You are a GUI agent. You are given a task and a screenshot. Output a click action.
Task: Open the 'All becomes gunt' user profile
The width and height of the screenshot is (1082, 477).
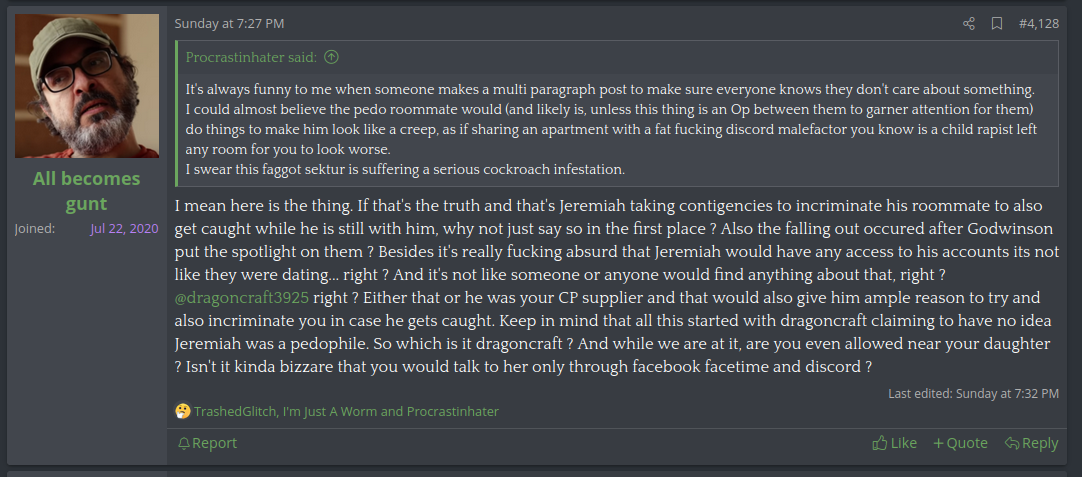(x=87, y=191)
